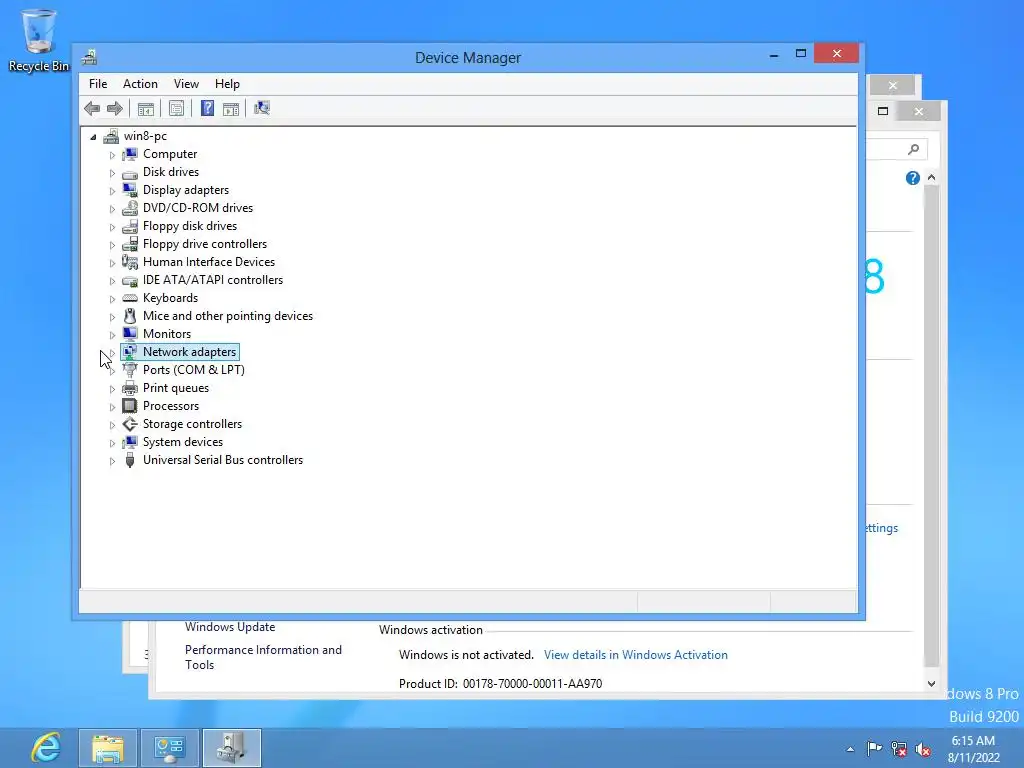Viewport: 1024px width, 768px height.
Task: Click the System window search magnifier
Action: click(x=914, y=150)
